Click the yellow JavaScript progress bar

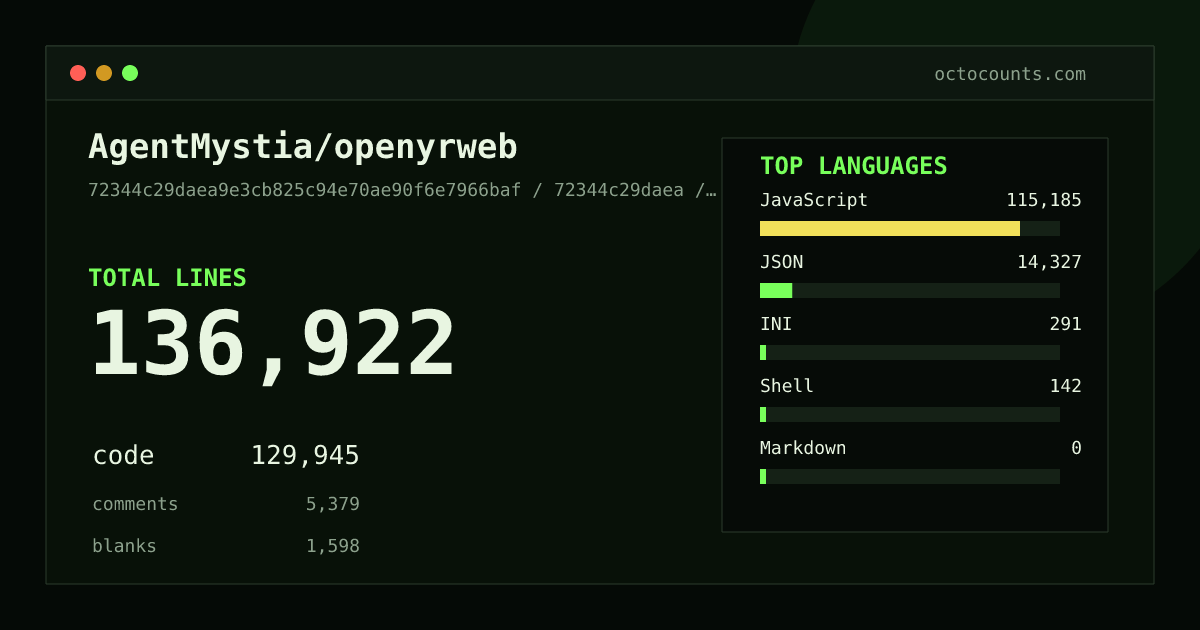[x=890, y=228]
